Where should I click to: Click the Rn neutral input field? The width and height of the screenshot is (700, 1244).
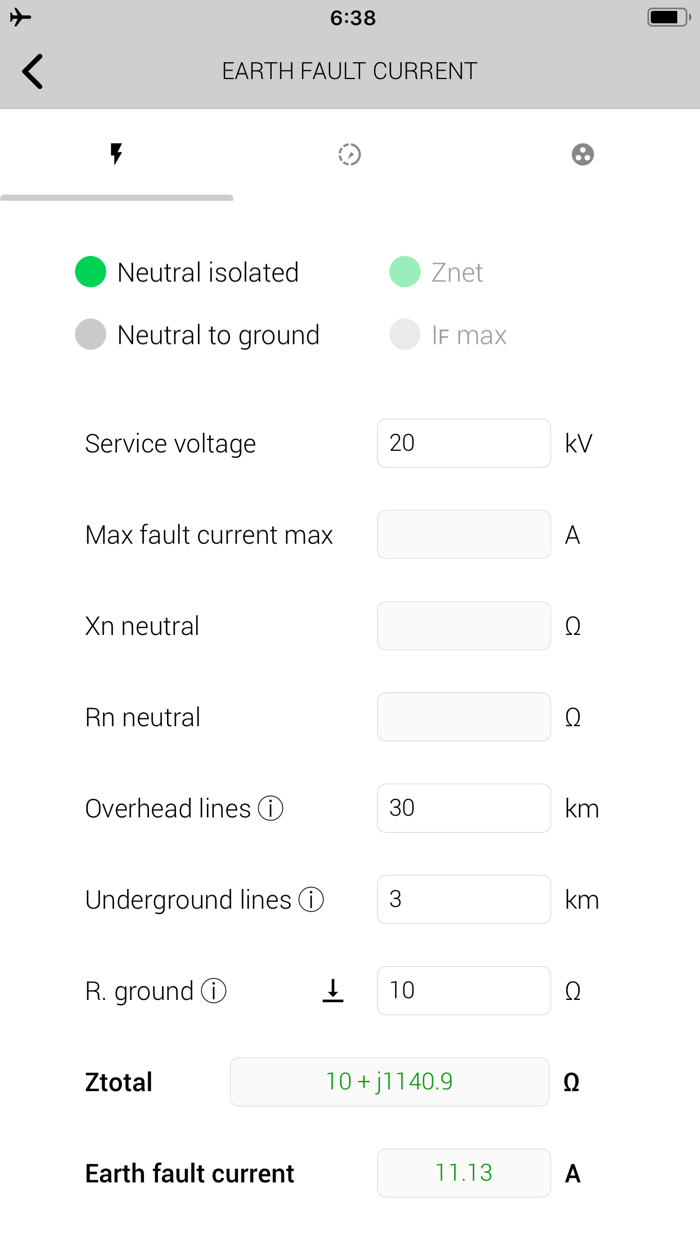(x=463, y=716)
